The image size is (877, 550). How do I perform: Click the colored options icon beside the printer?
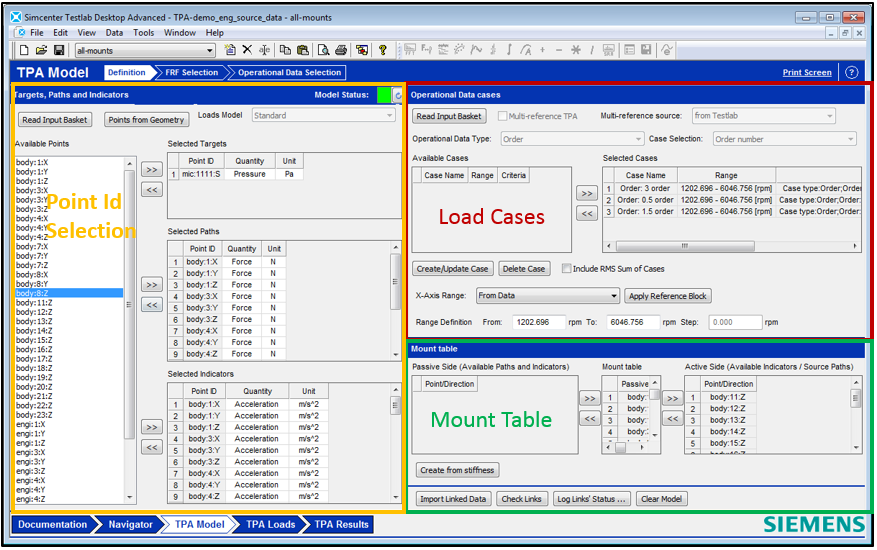tap(362, 50)
